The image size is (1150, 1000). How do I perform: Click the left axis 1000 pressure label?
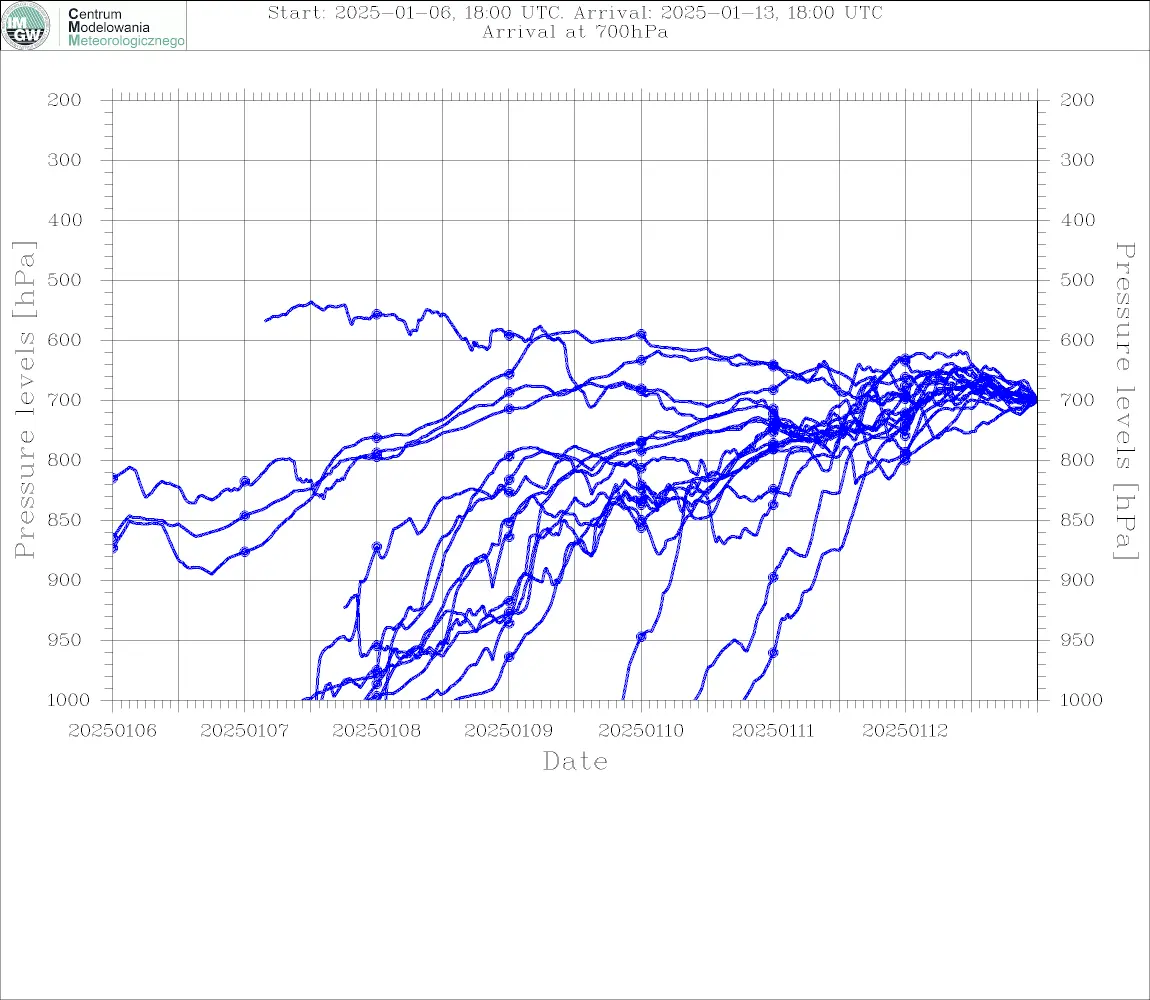pos(69,700)
